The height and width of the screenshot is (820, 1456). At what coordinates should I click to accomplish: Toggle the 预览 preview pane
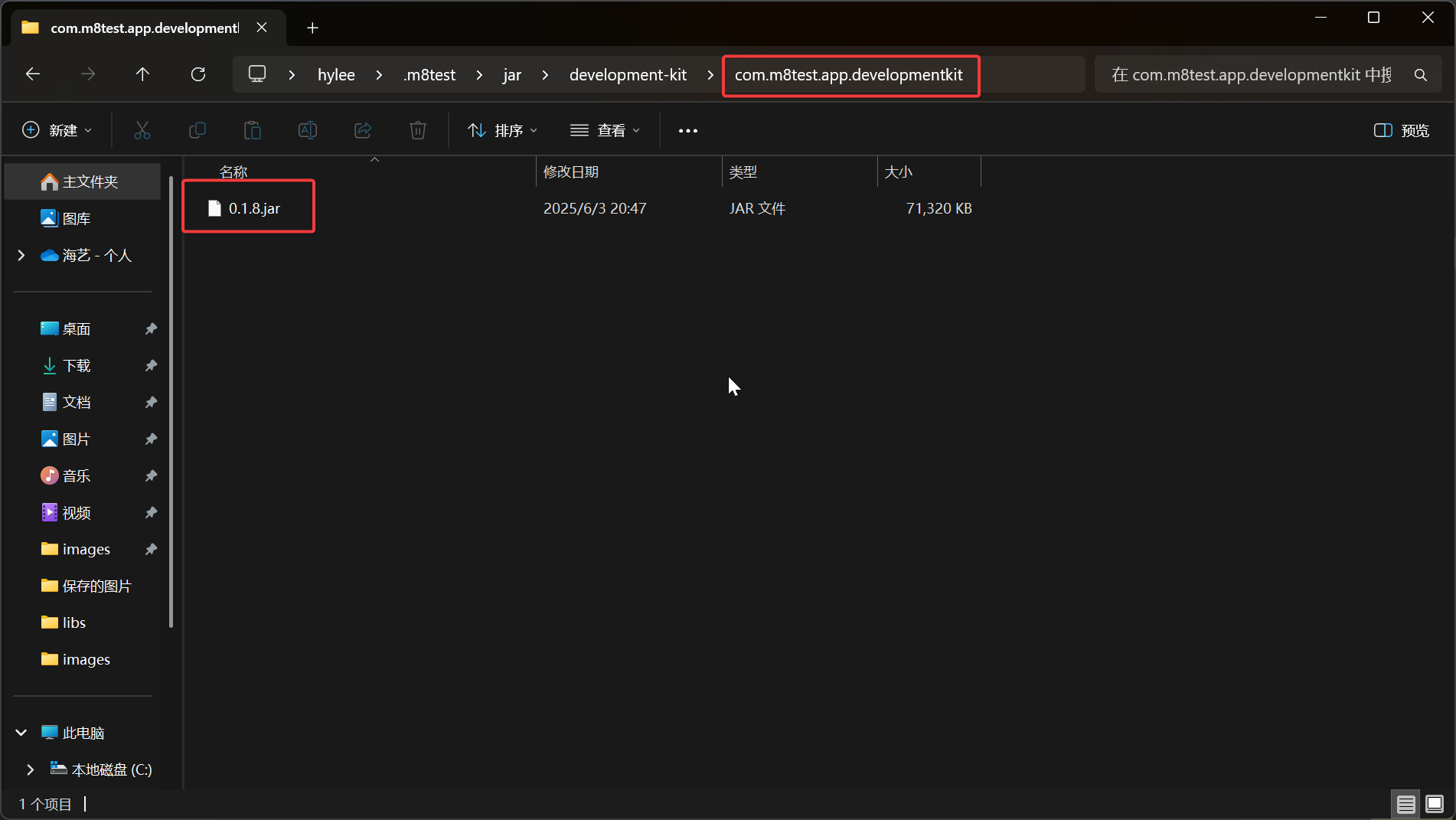(1402, 130)
